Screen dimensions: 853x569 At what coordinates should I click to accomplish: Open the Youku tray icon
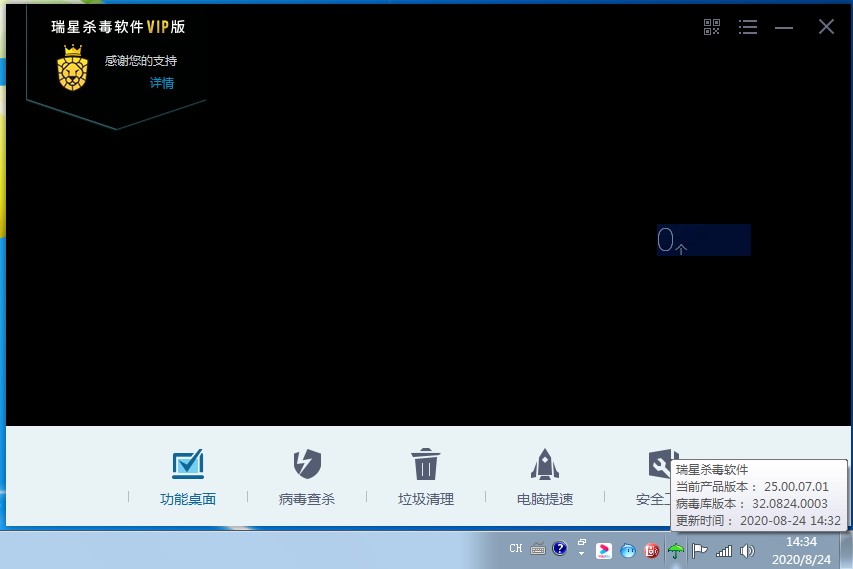[604, 551]
